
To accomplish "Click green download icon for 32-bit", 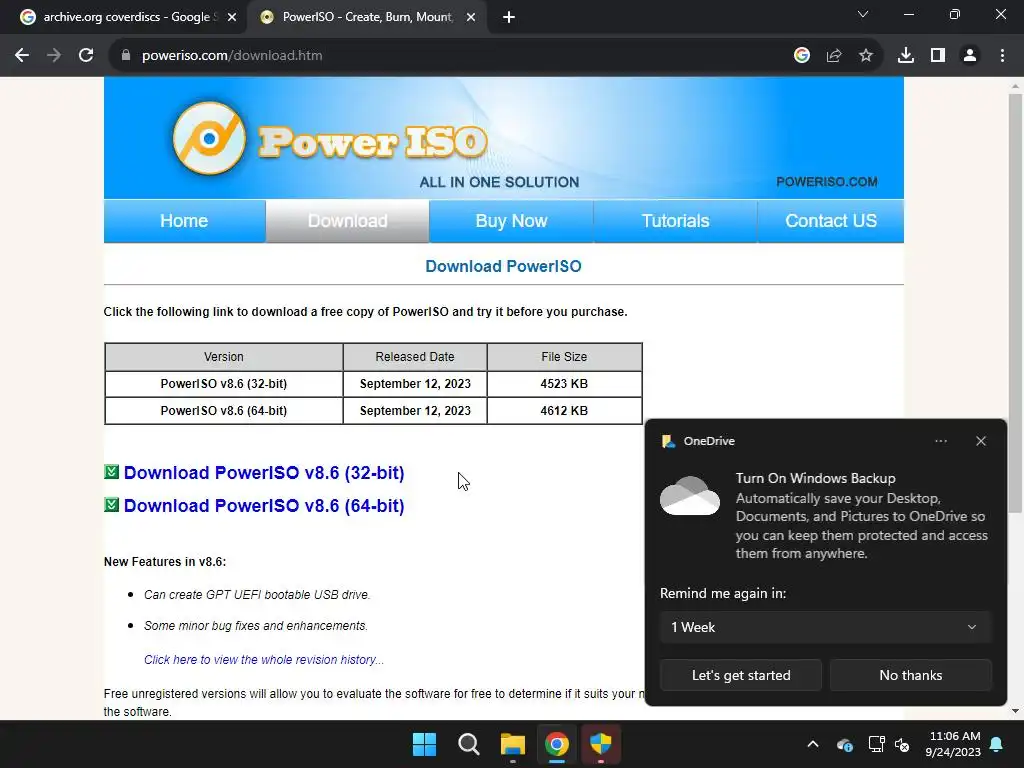I will pos(112,472).
